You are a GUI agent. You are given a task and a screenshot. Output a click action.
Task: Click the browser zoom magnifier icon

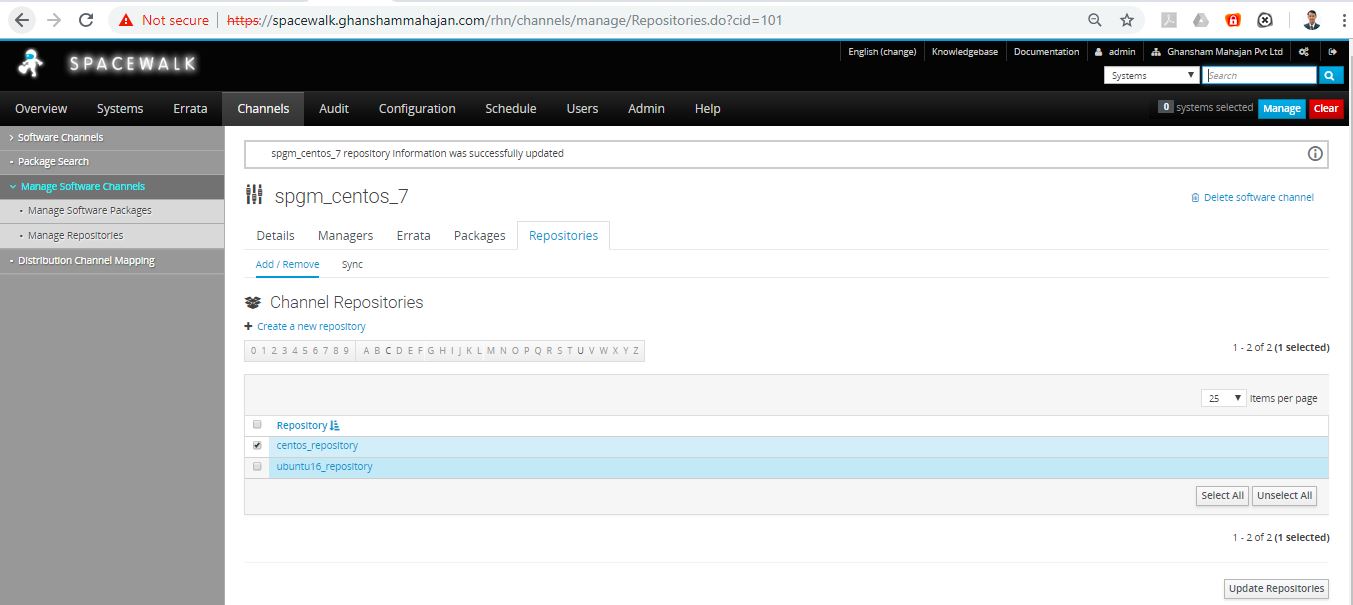click(x=1095, y=20)
